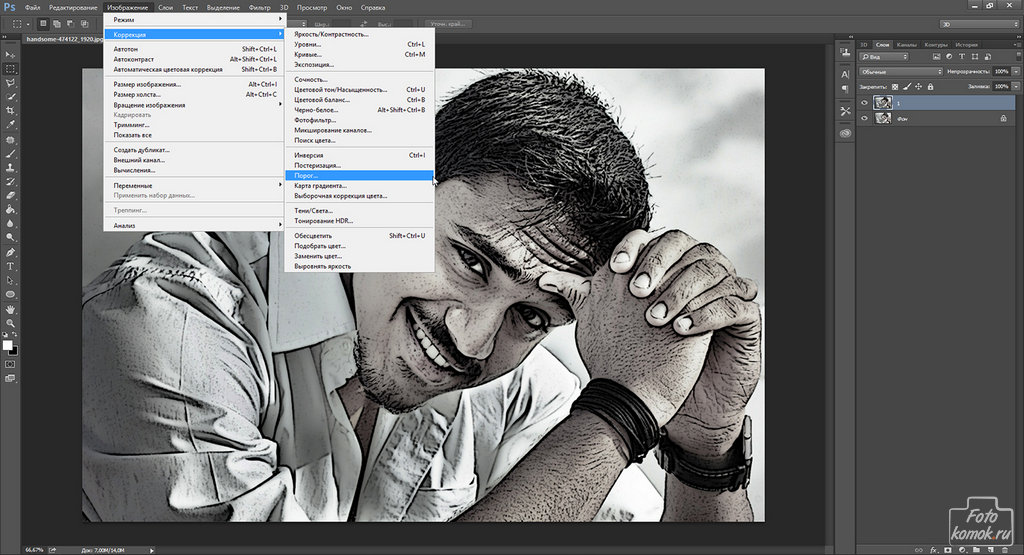
Task: Select the Dodge tool
Action: click(x=10, y=238)
